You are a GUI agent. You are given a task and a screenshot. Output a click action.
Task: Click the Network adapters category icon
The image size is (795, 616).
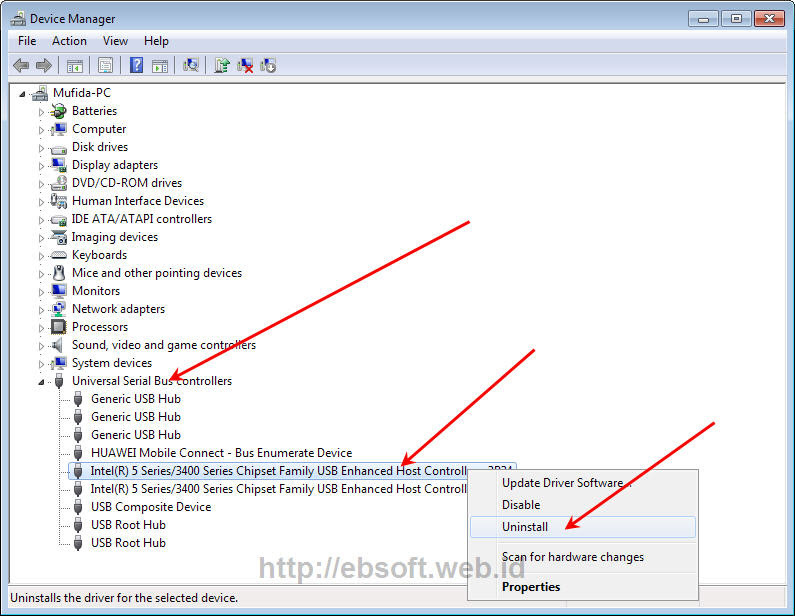click(59, 309)
